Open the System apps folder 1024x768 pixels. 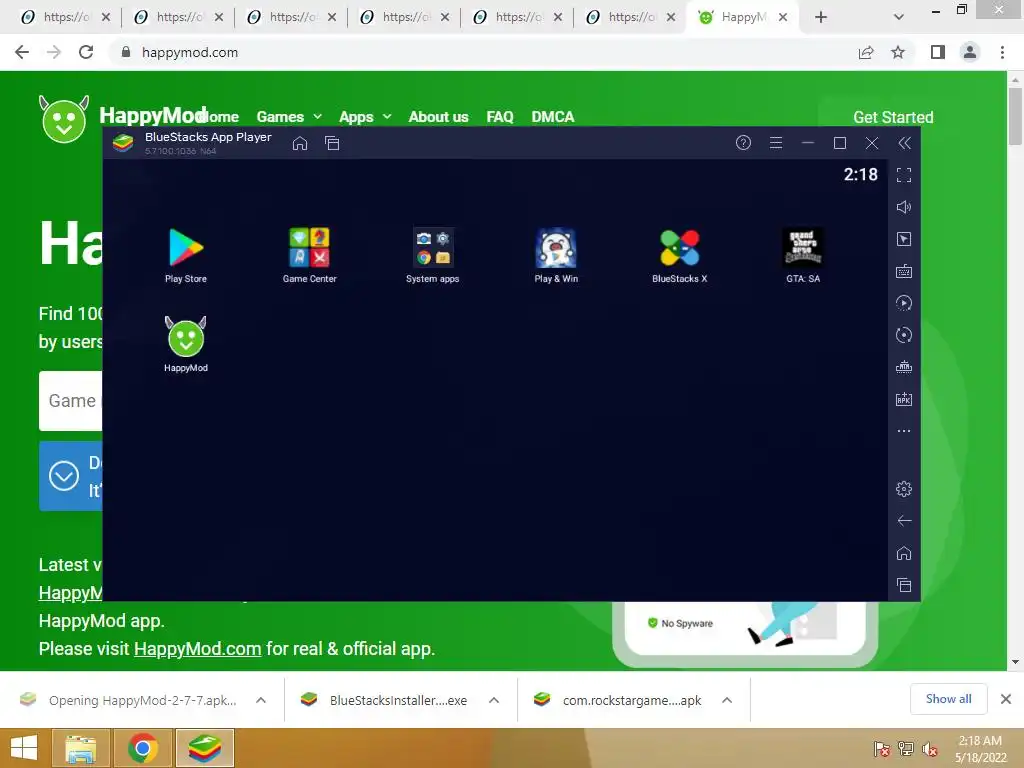point(432,255)
